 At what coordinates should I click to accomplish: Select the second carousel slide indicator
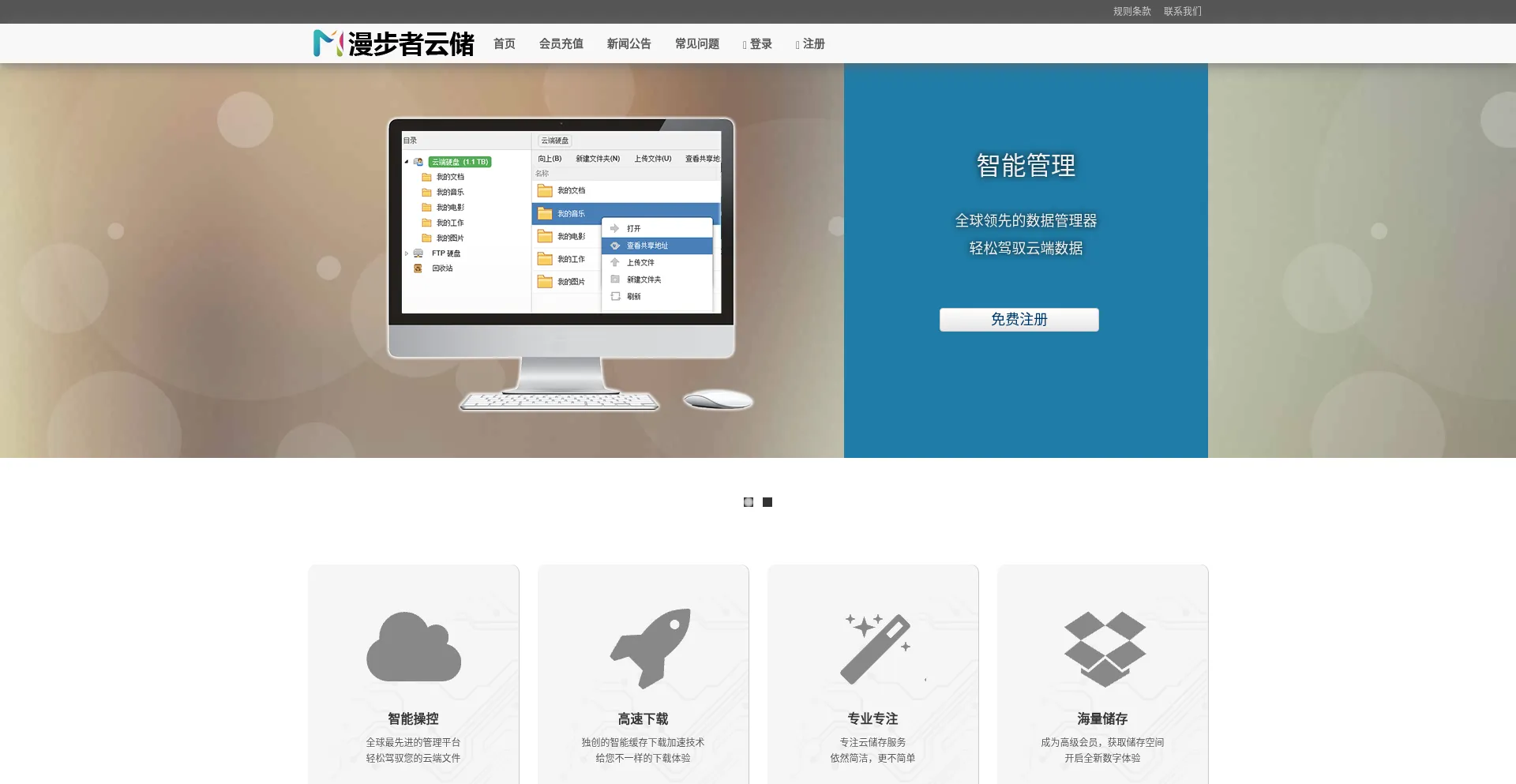(x=767, y=502)
